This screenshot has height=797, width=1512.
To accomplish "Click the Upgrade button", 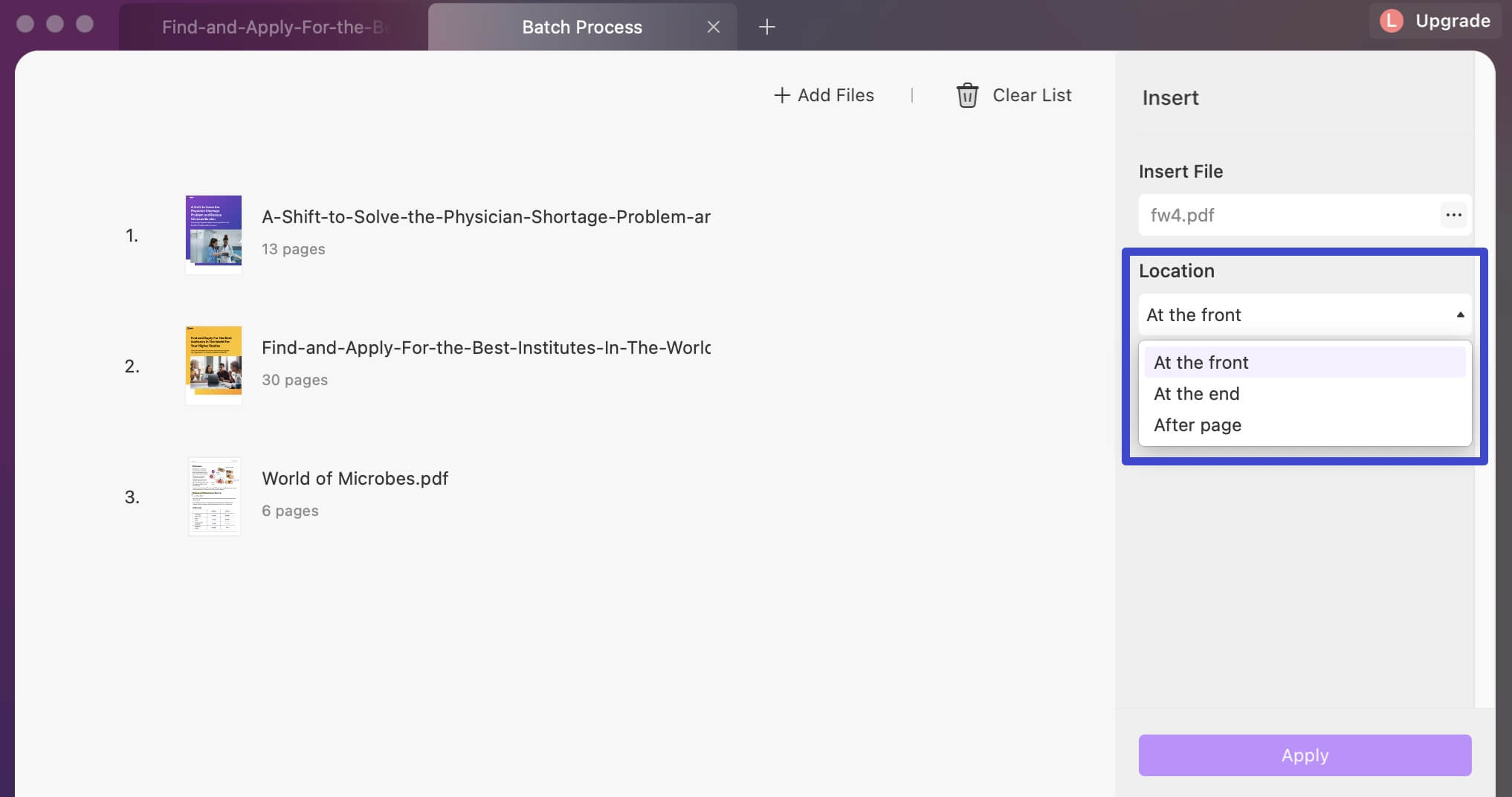I will 1453,21.
